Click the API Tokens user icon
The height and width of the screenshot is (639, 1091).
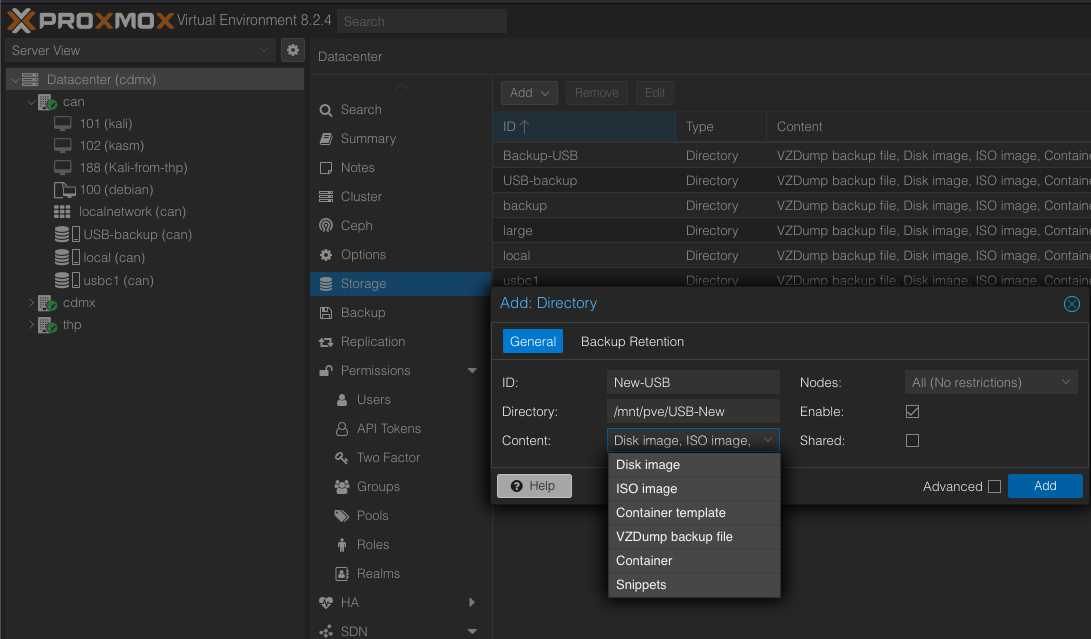click(x=340, y=429)
